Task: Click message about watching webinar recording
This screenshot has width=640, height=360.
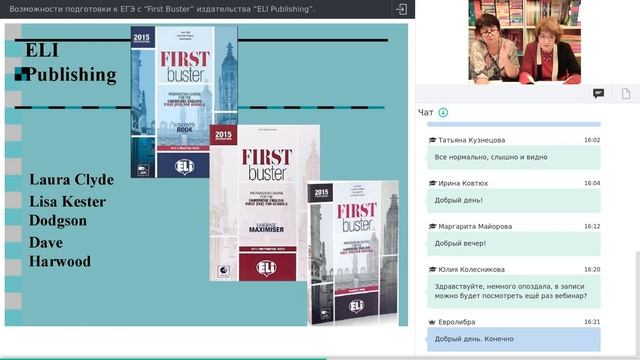Action: coord(513,291)
